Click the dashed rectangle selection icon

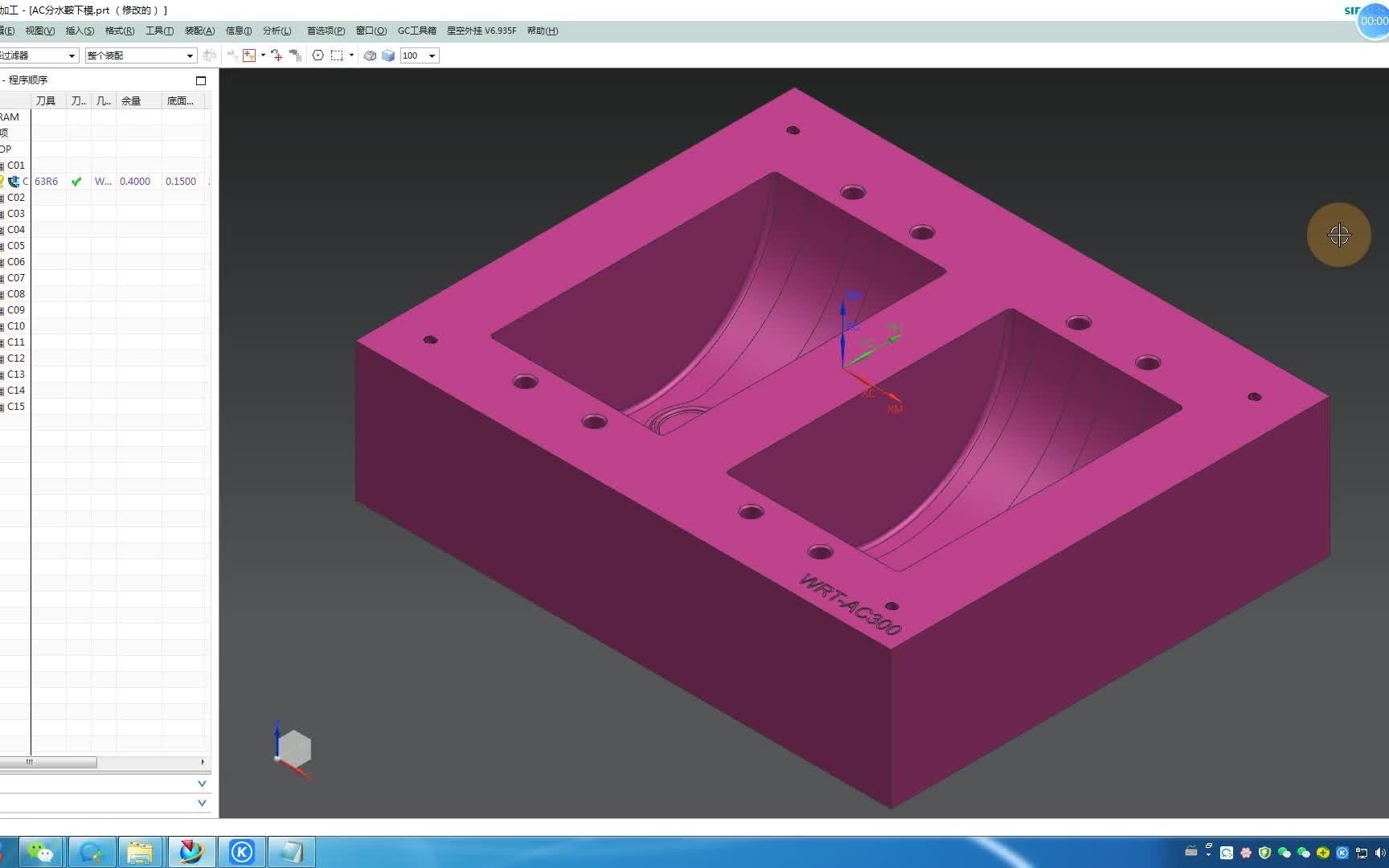coord(337,55)
